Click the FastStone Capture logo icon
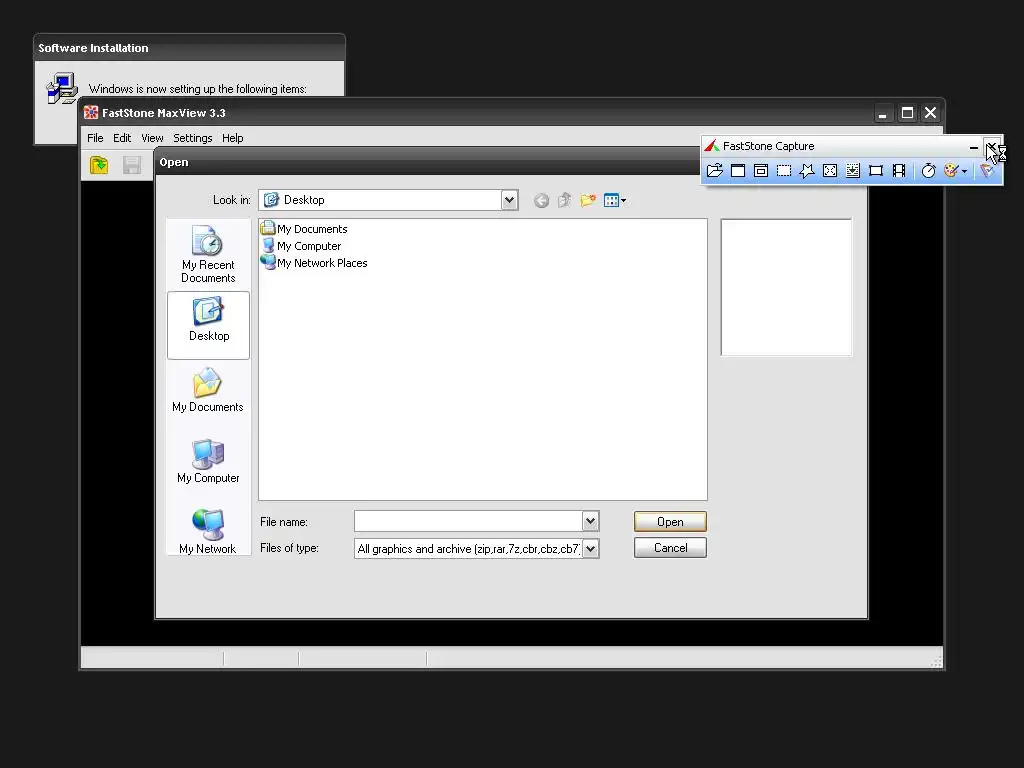1024x768 pixels. pos(712,146)
